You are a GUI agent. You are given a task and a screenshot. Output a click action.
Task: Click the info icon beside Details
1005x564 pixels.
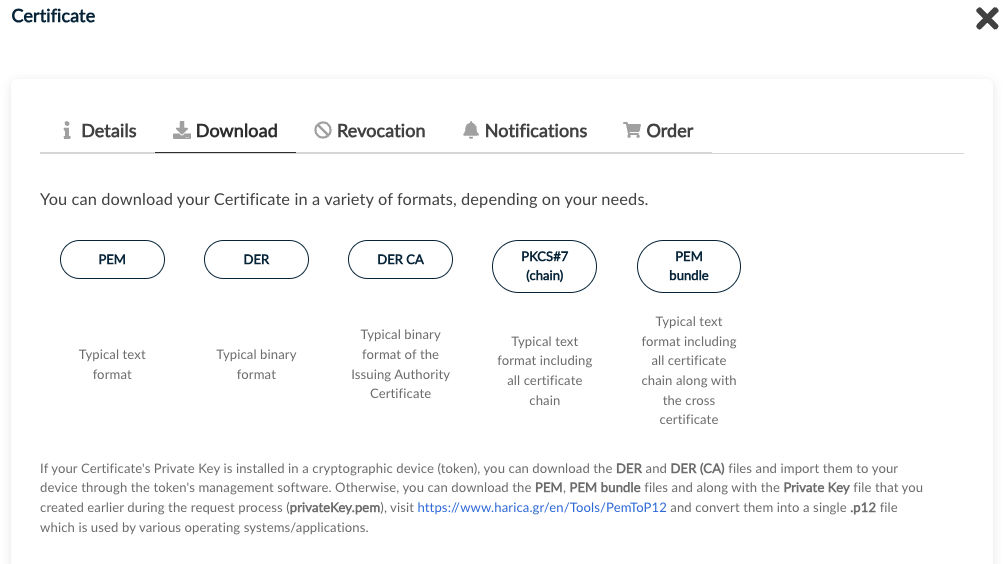67,131
